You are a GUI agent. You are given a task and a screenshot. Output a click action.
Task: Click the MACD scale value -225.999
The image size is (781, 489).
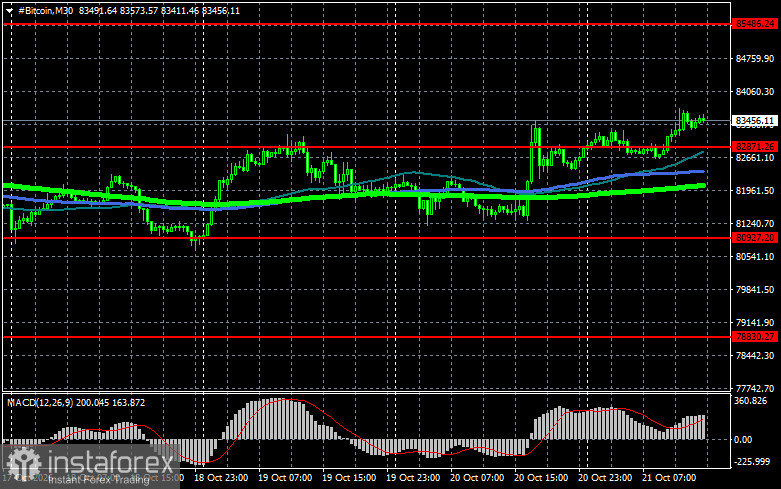(753, 462)
